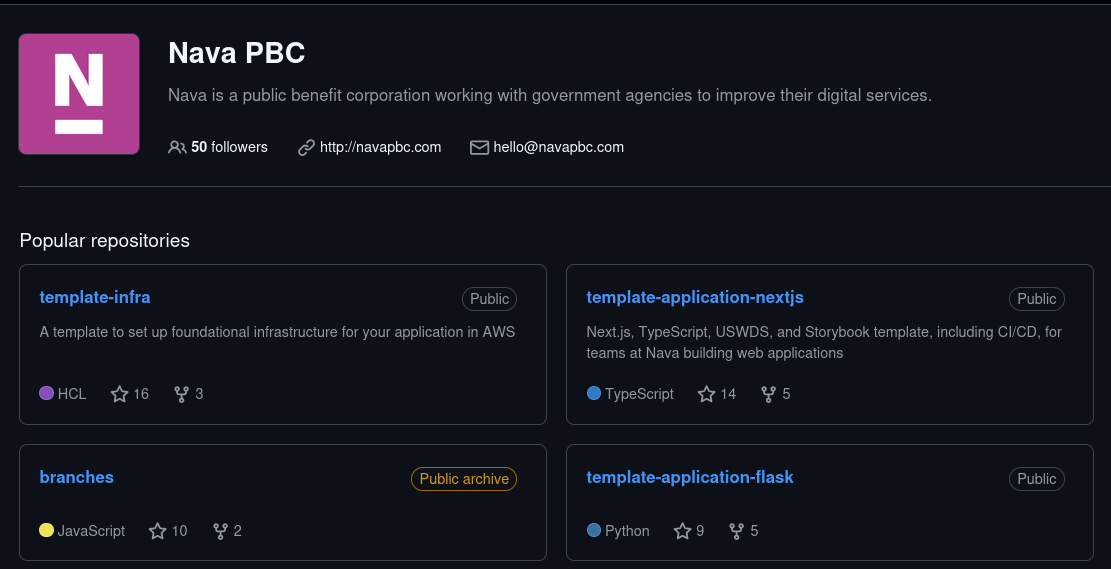Click the Public archive badge on branches

coord(464,479)
